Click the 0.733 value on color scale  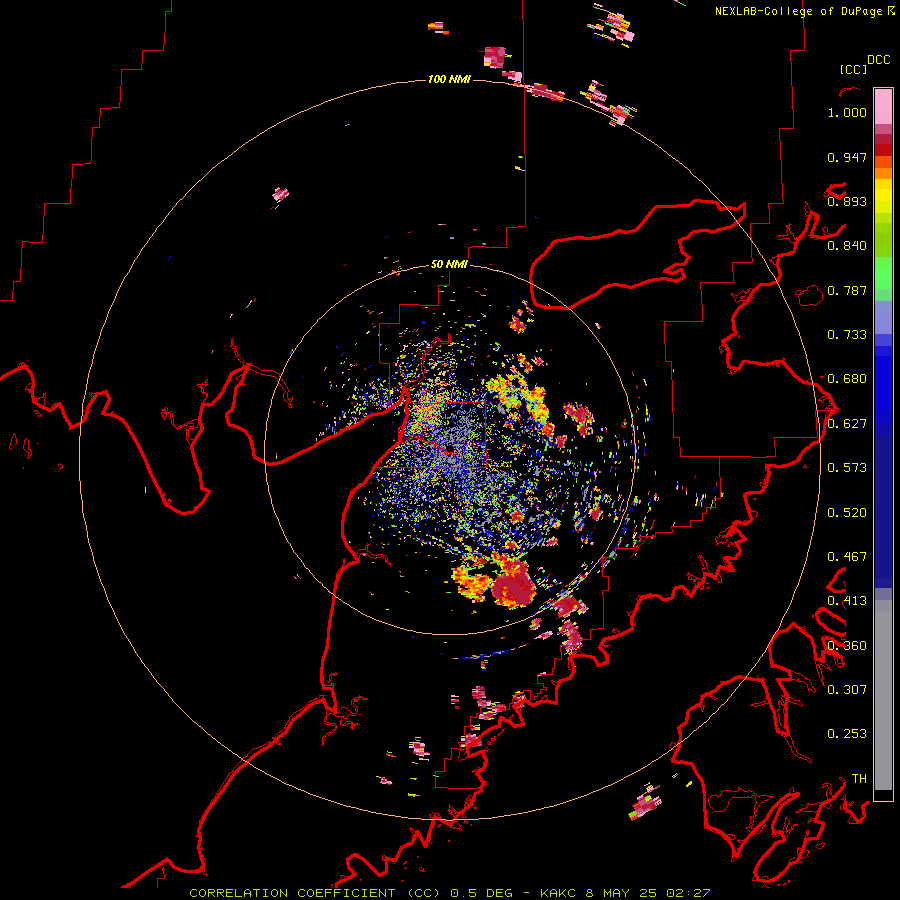847,335
